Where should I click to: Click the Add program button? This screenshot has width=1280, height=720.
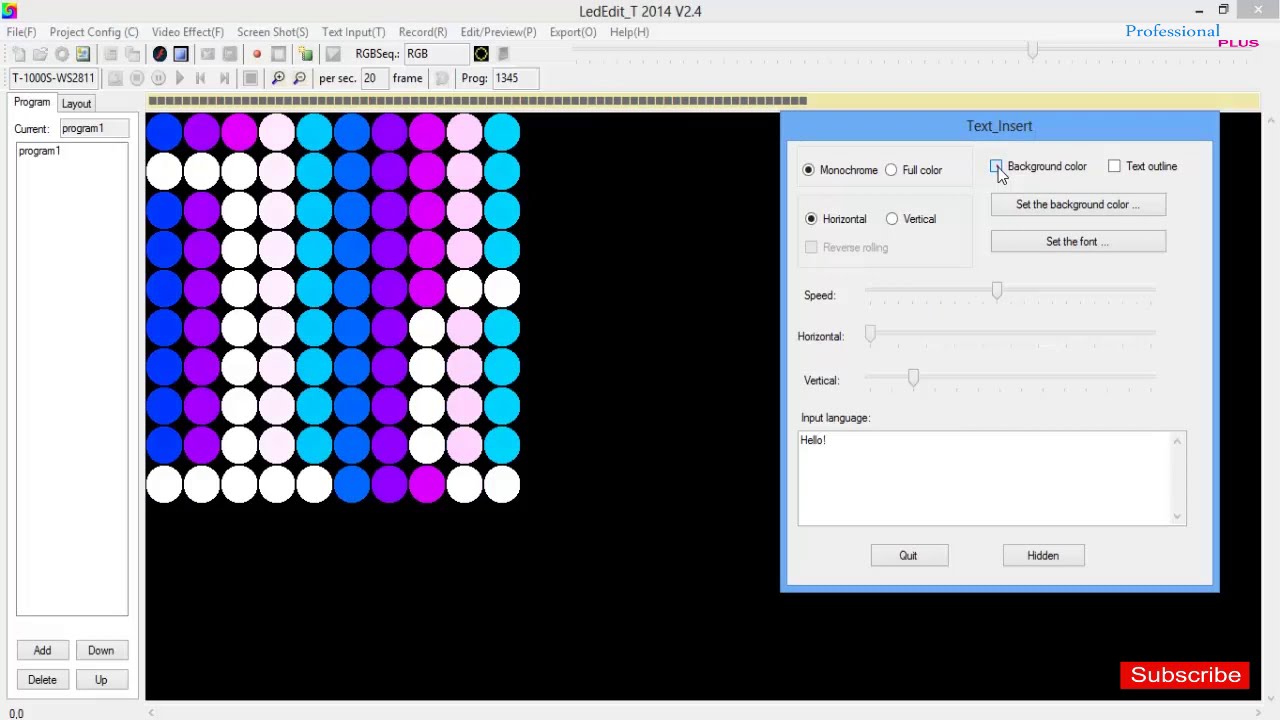point(42,651)
